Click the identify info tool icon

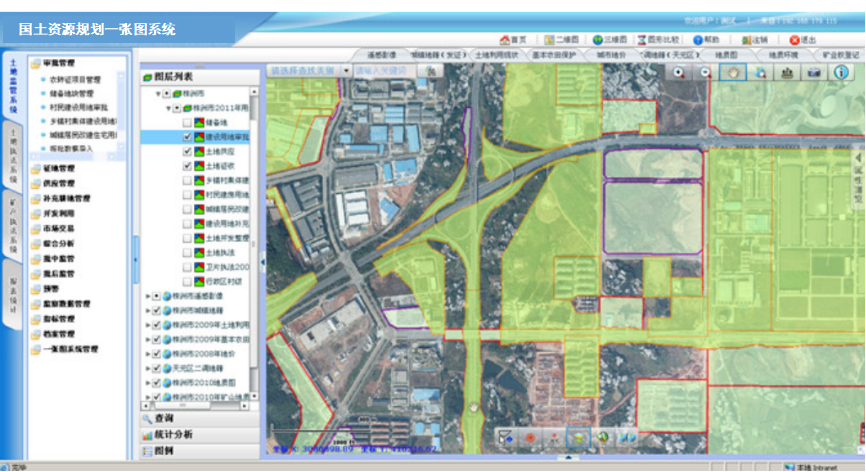(841, 72)
